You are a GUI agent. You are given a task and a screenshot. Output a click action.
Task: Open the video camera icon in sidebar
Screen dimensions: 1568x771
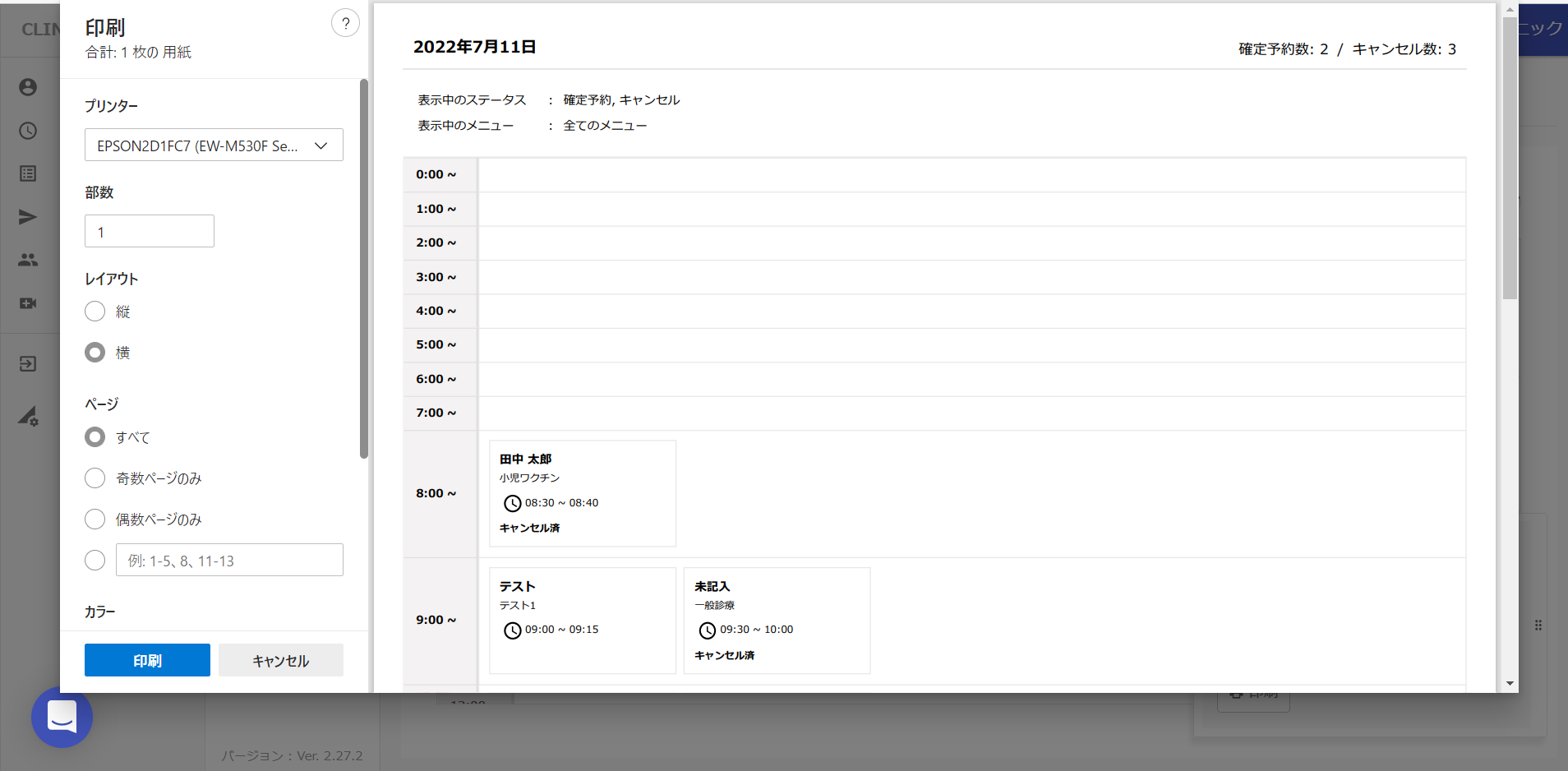[28, 303]
